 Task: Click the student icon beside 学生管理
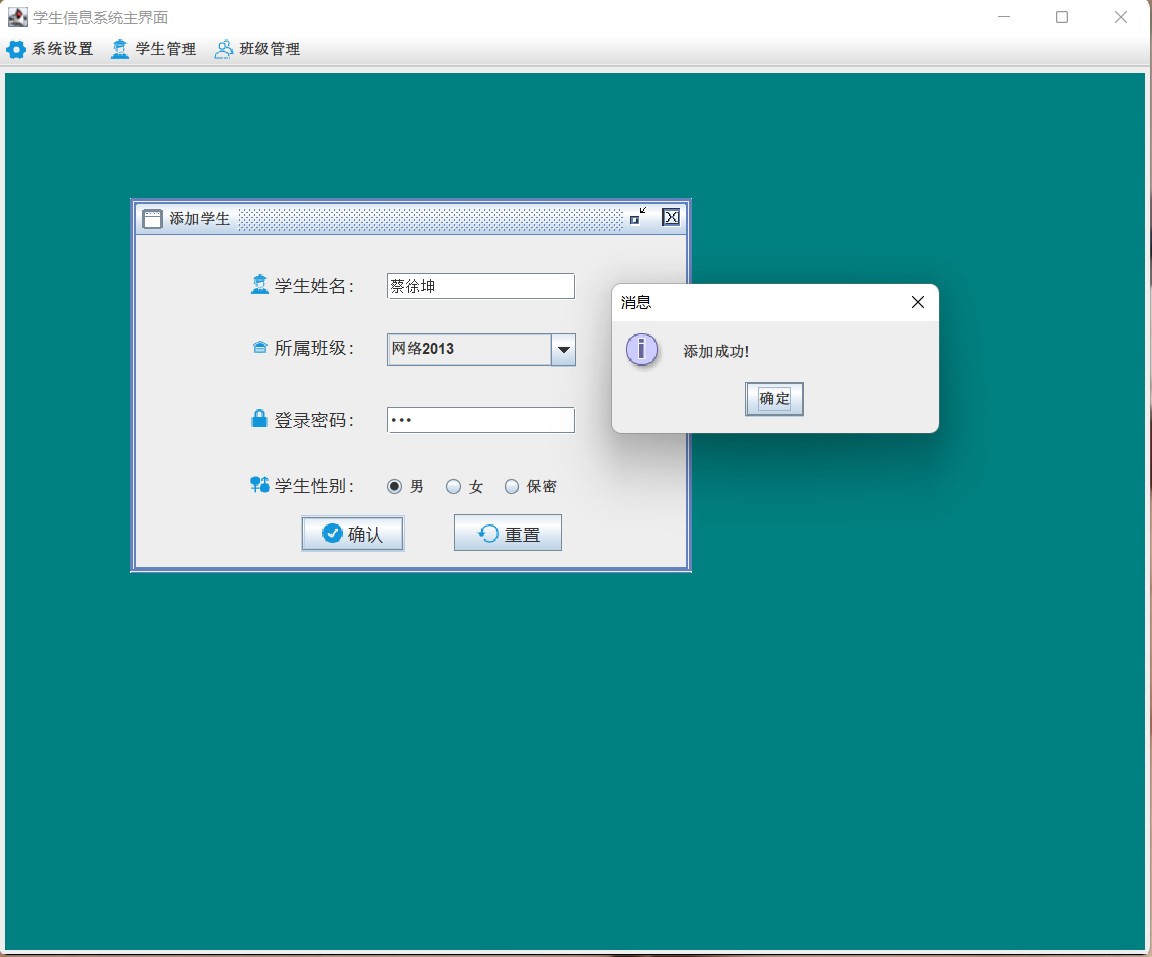120,49
